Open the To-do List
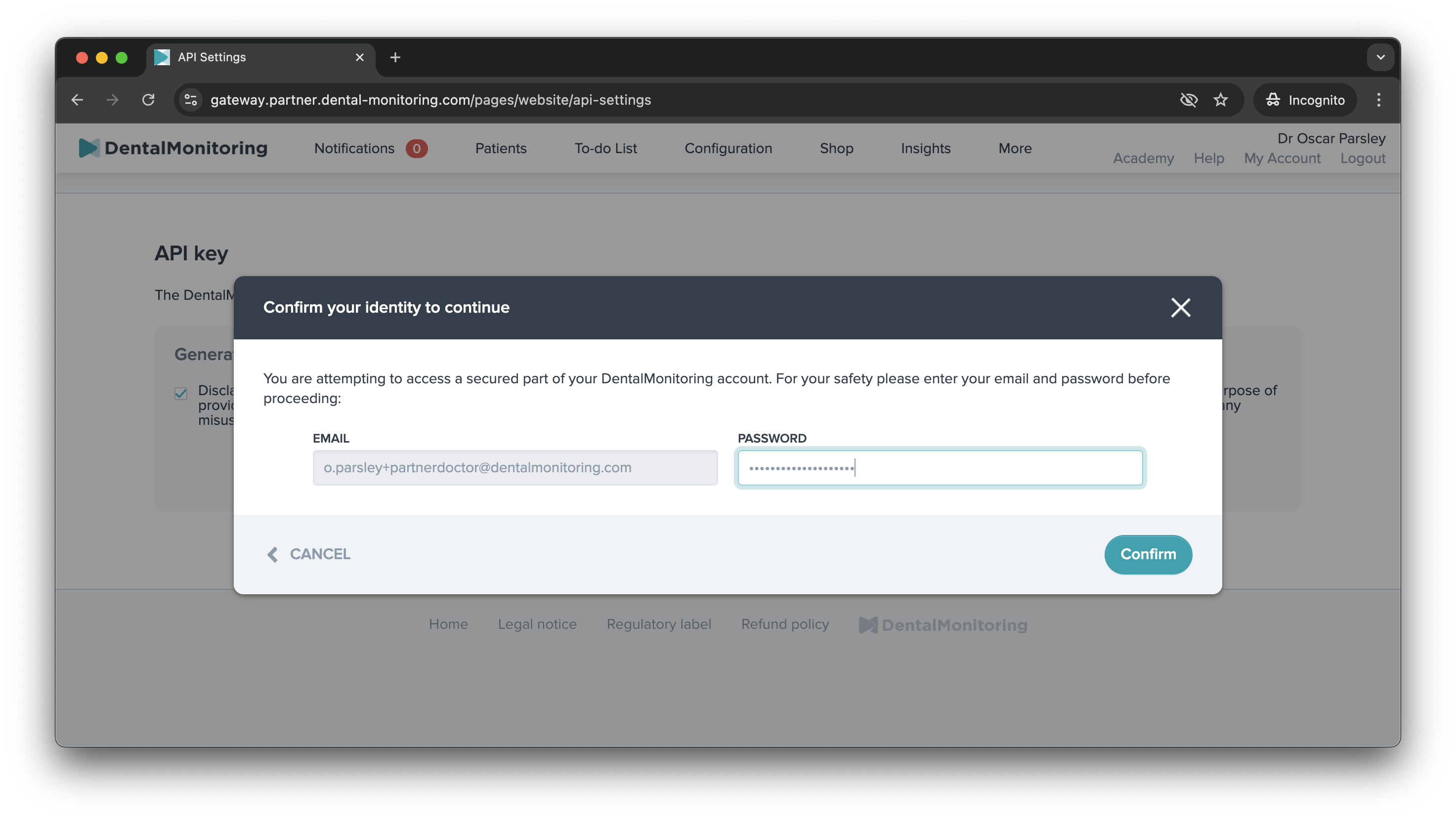This screenshot has height=820, width=1456. [x=605, y=149]
